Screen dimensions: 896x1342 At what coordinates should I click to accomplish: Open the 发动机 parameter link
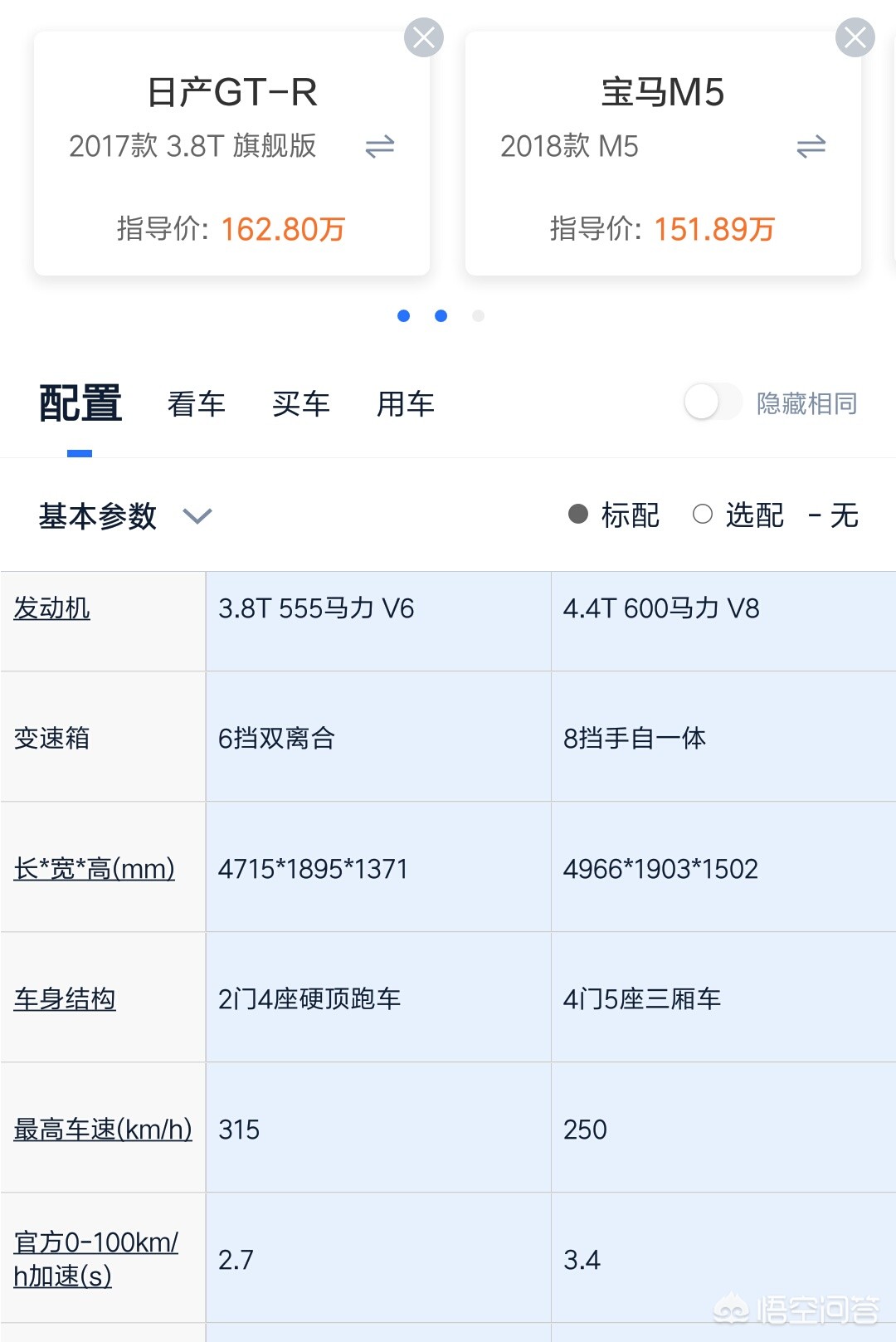point(51,608)
